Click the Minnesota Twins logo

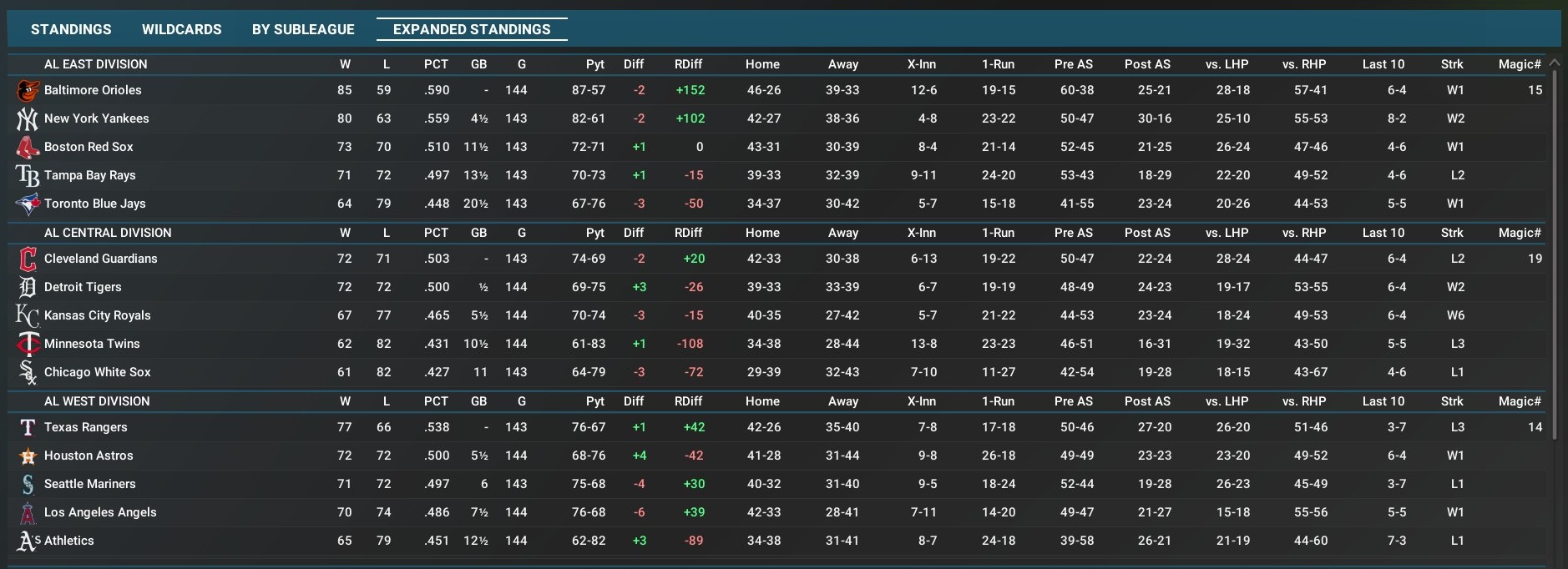coord(28,344)
